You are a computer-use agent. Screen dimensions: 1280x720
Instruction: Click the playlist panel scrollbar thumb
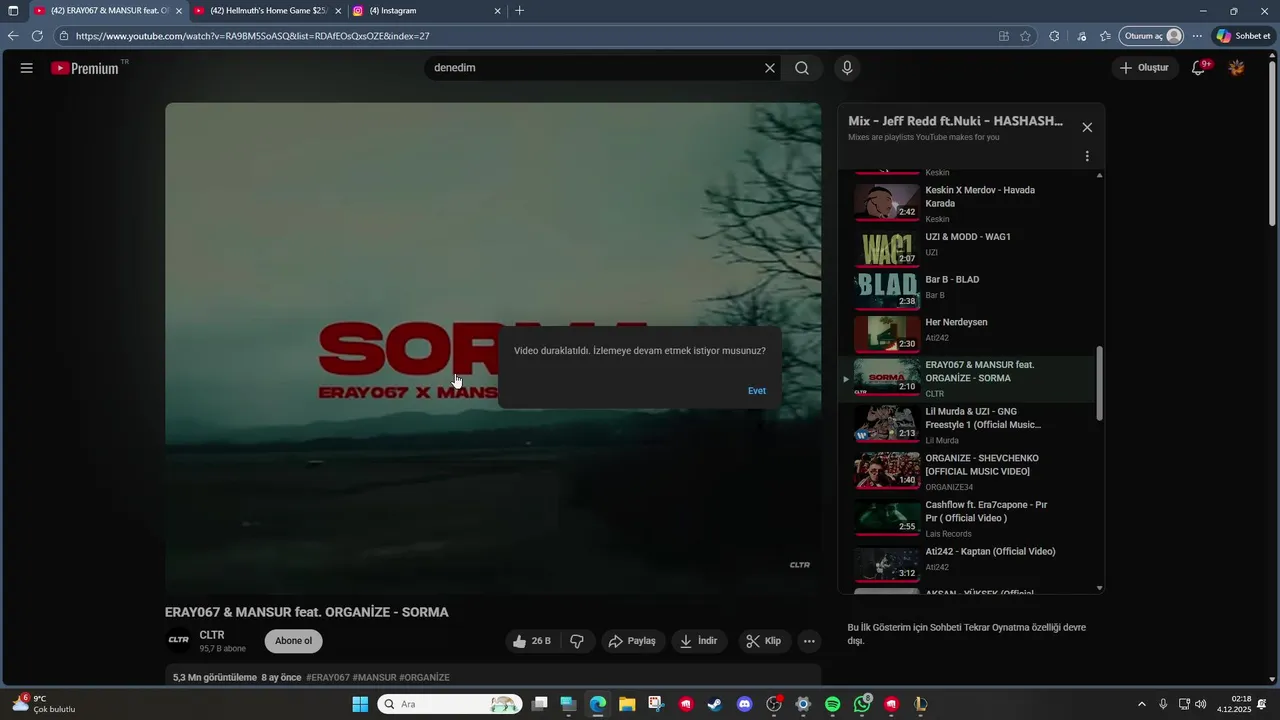click(1100, 384)
